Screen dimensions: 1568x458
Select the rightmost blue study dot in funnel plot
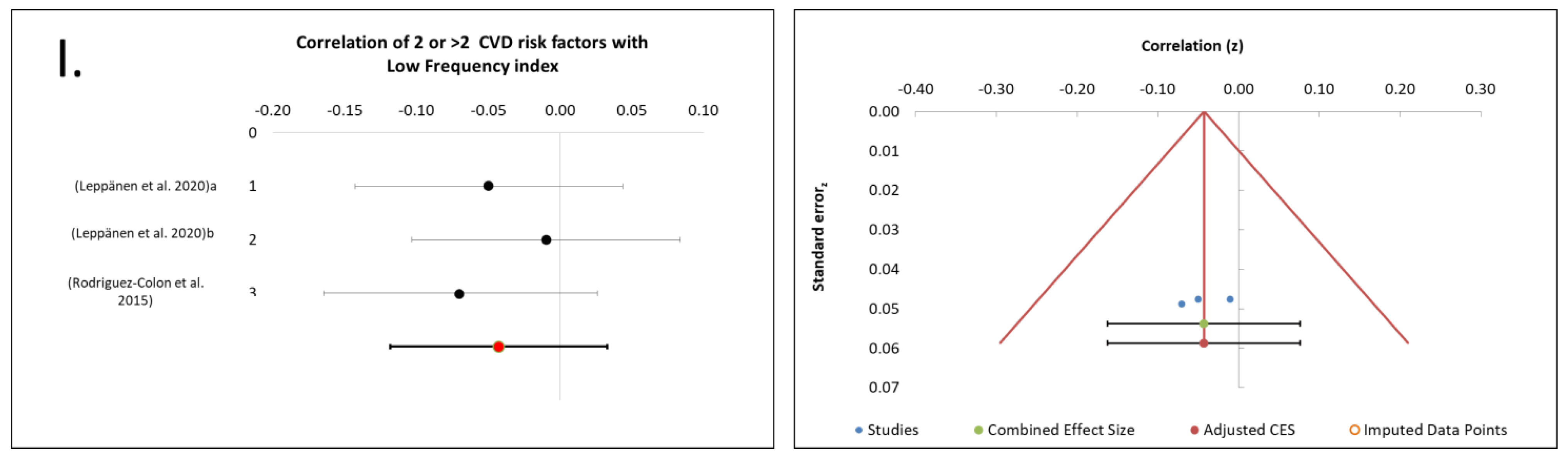pyautogui.click(x=1230, y=299)
